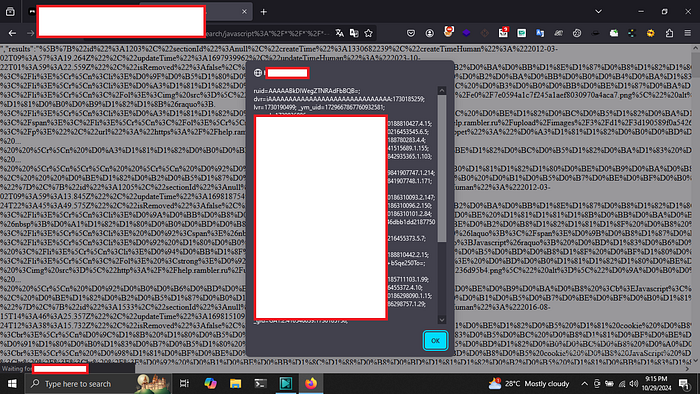Click the translate page icon in address bar
Viewport: 700px width, 394px height.
[x=340, y=33]
